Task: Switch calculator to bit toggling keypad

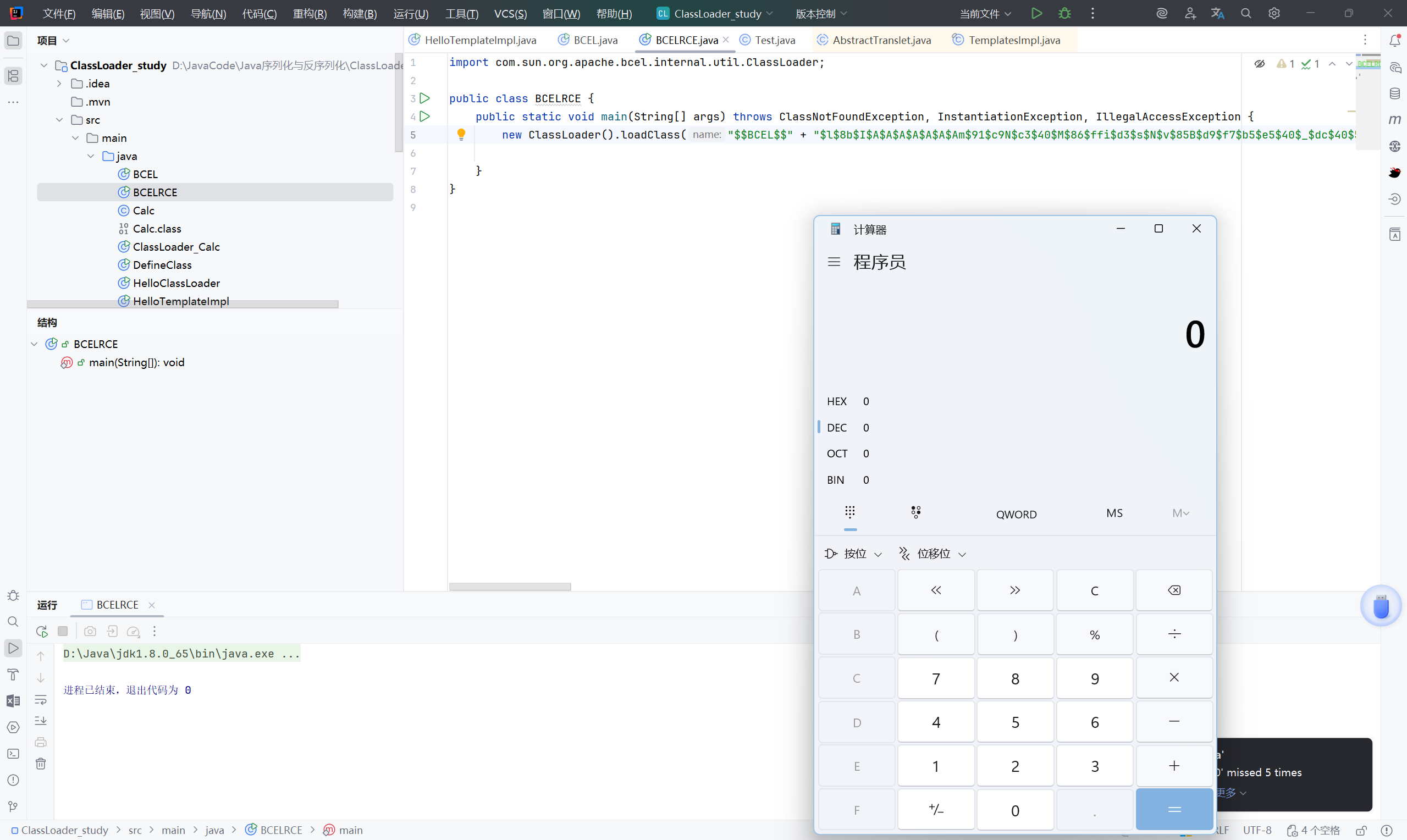Action: pyautogui.click(x=916, y=512)
